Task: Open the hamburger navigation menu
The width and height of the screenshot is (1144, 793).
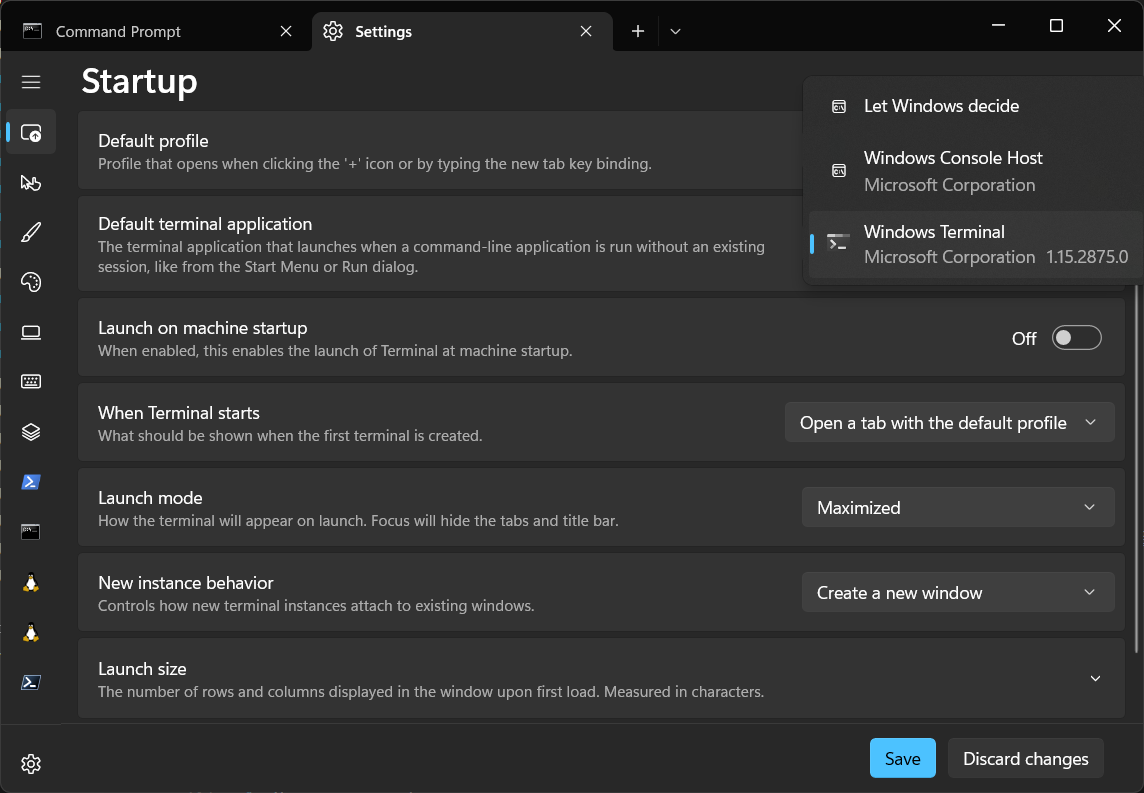Action: tap(31, 82)
